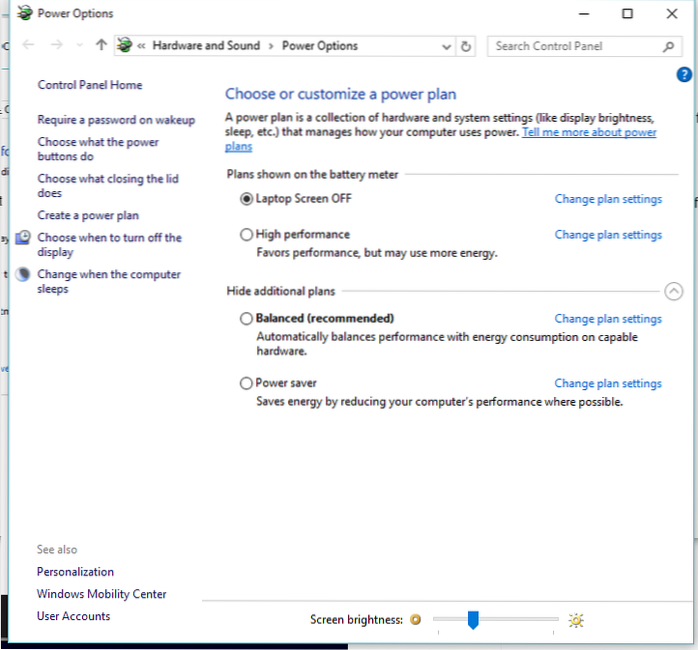The width and height of the screenshot is (698, 650).
Task: Go up one level with up arrow
Action: pos(101,45)
